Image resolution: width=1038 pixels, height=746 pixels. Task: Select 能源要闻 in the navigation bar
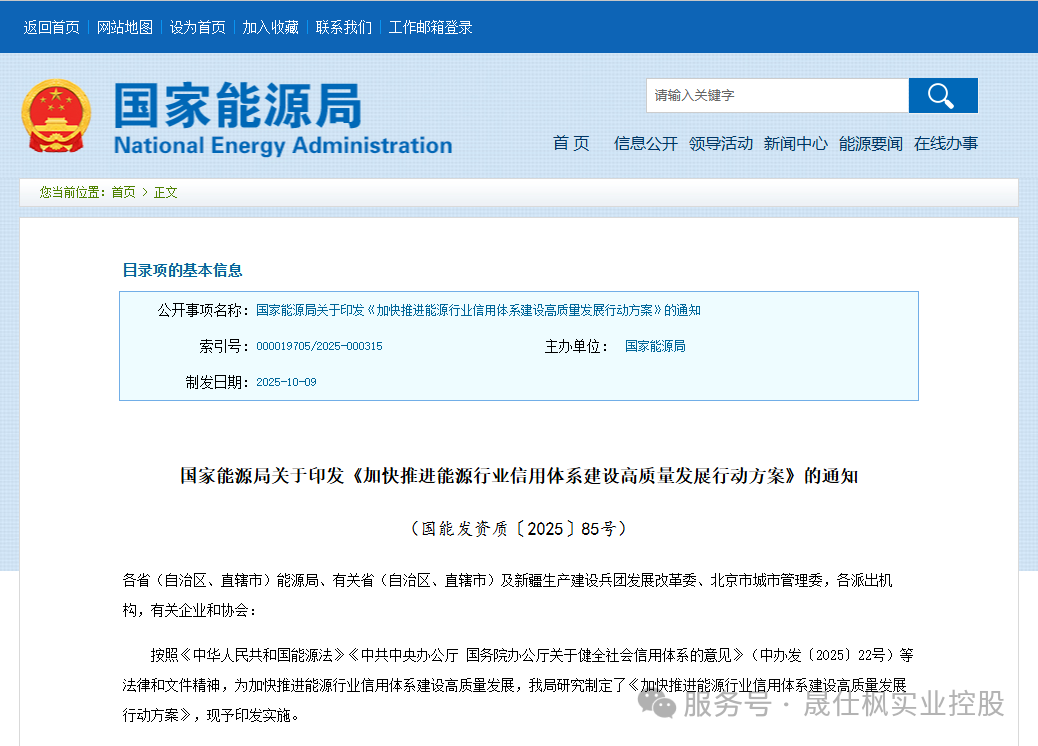870,144
